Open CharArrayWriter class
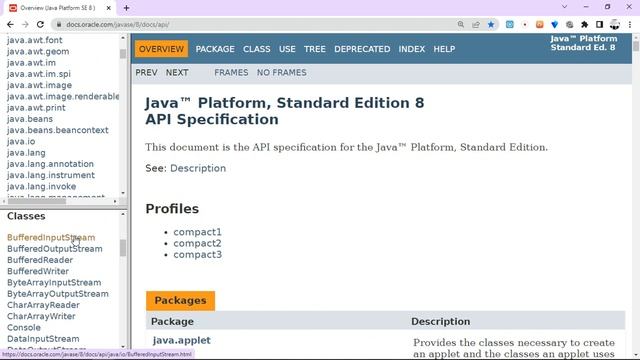The height and width of the screenshot is (360, 640). click(x=41, y=316)
